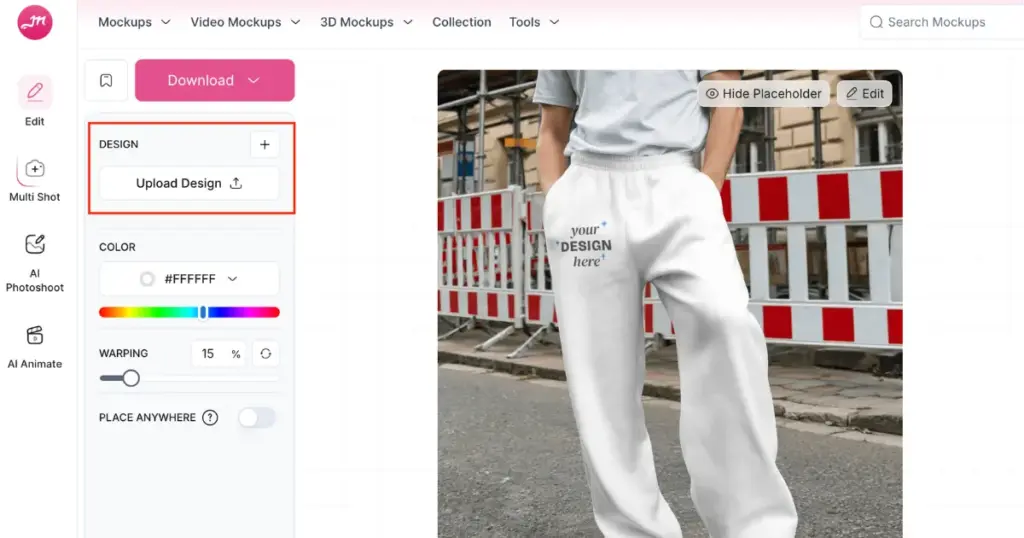Click the rainbow hue slider handle

(203, 312)
